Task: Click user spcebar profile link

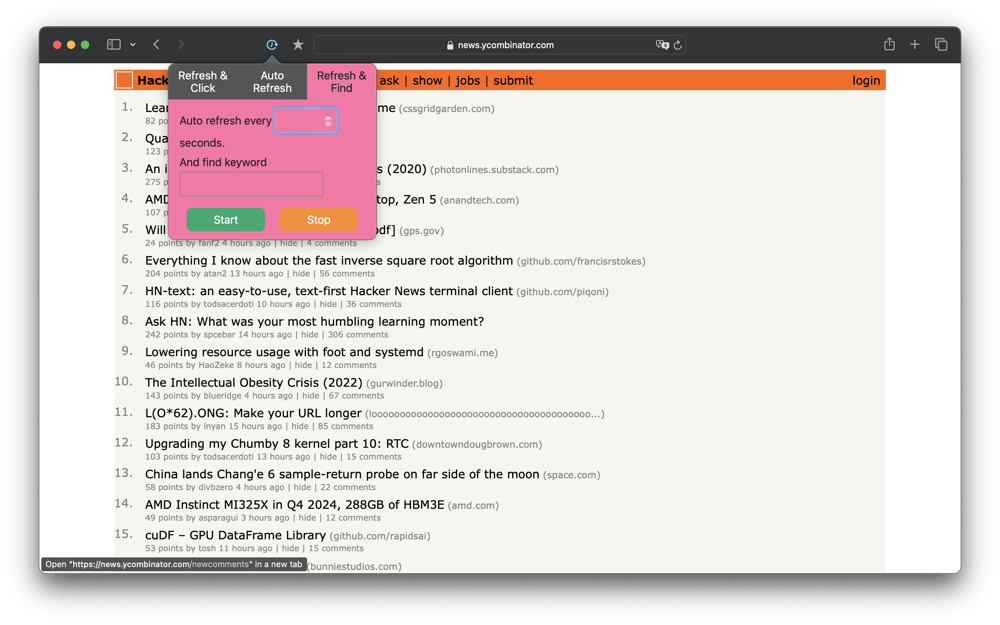Action: (x=217, y=335)
